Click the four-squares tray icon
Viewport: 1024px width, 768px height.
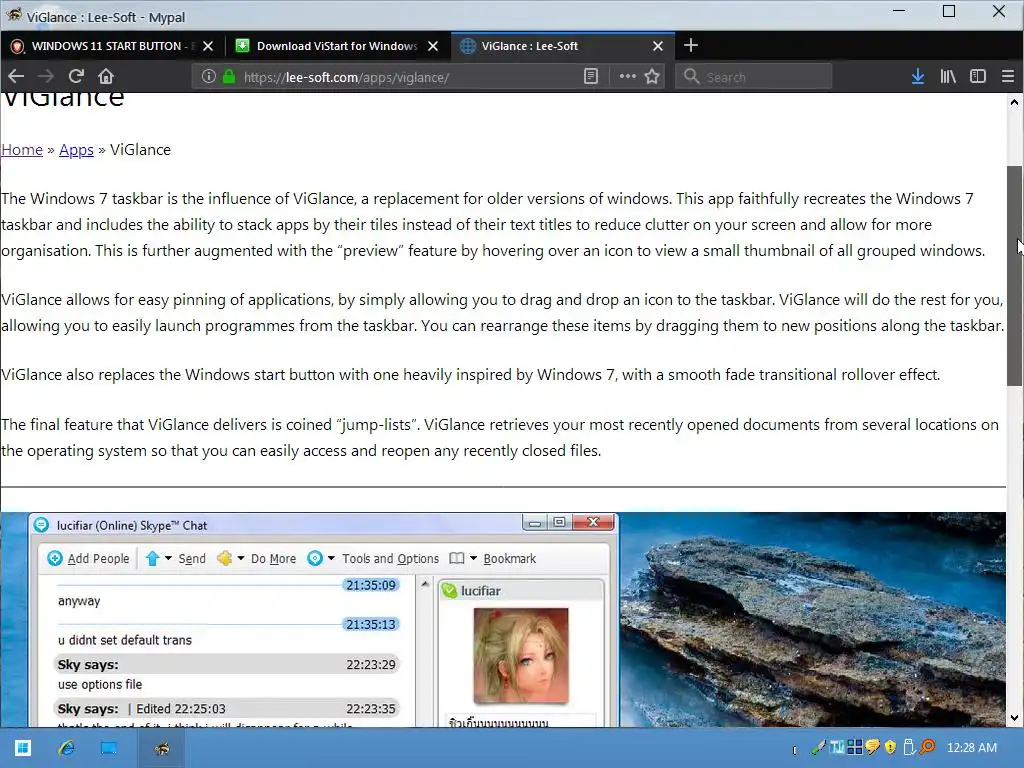pos(855,747)
